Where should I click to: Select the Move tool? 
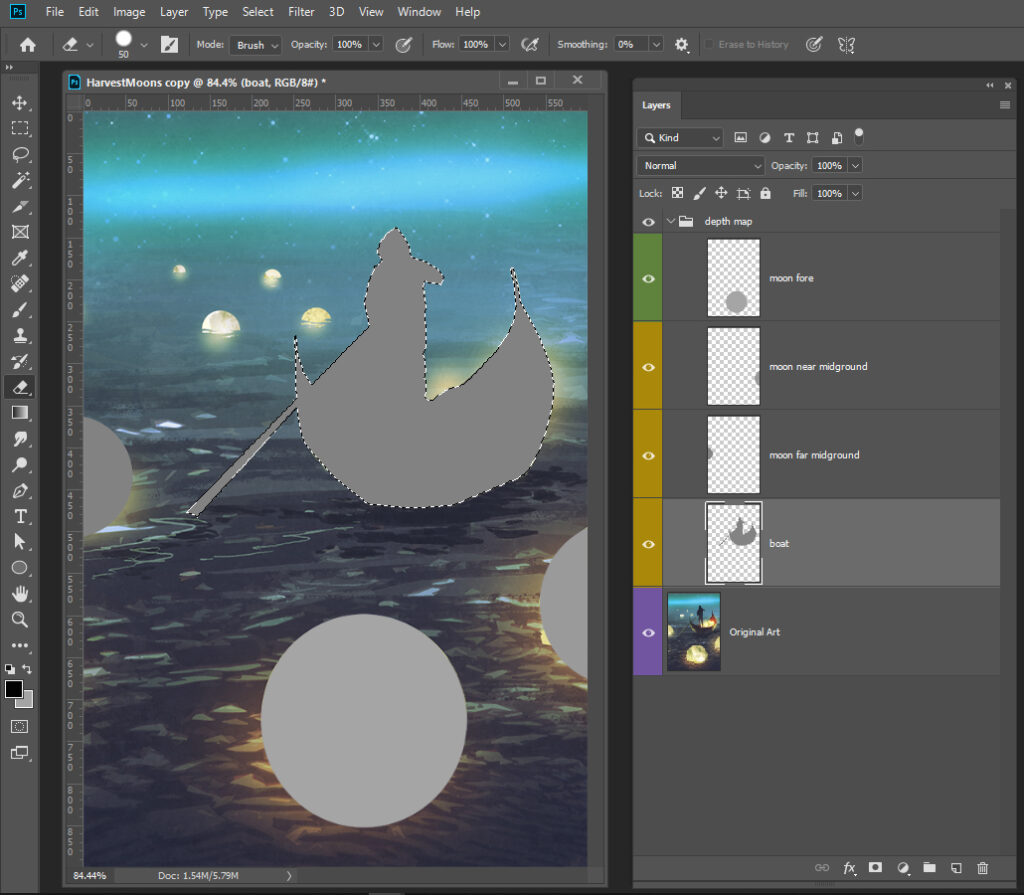19,103
